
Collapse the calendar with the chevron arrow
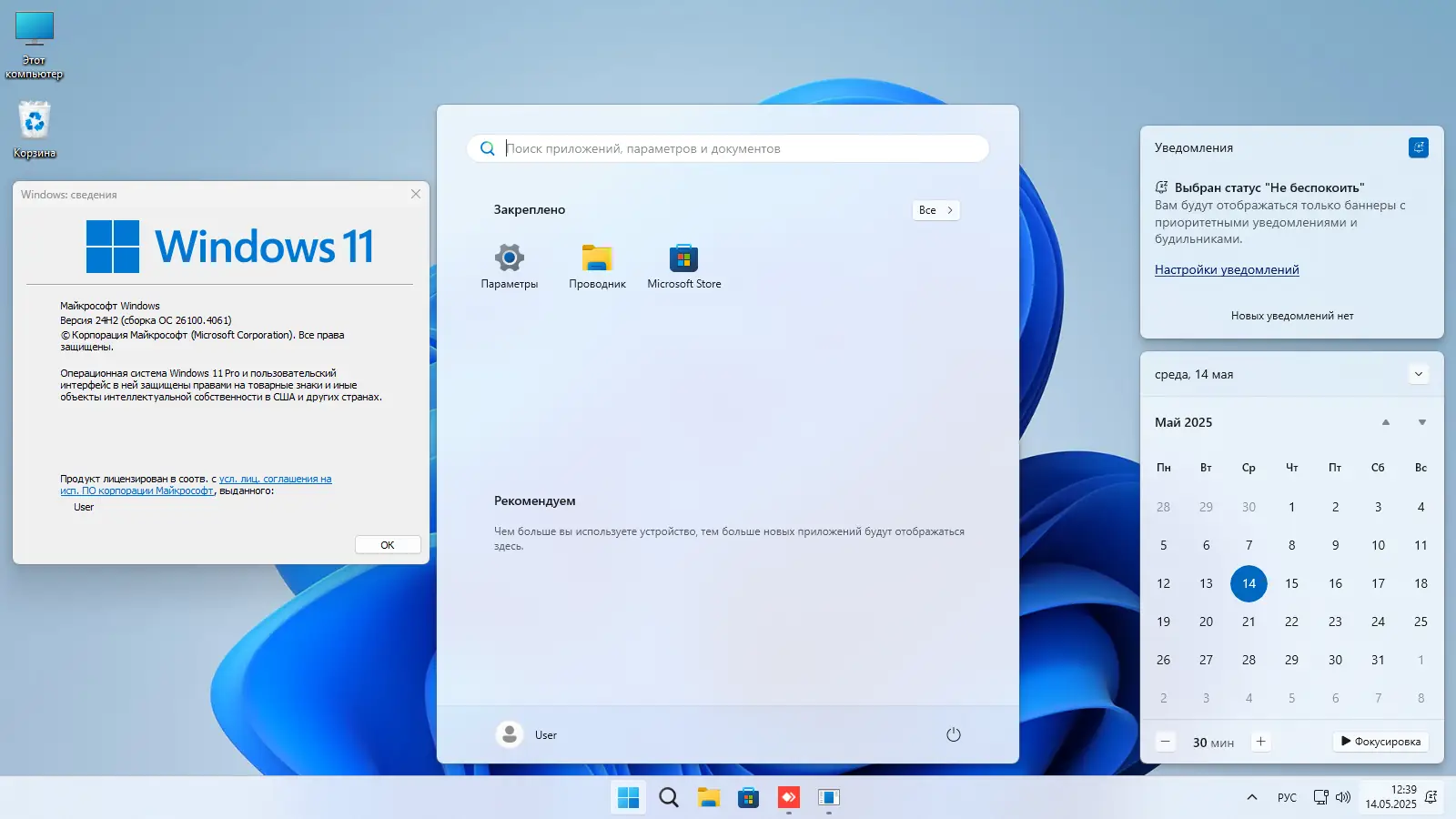[1418, 373]
